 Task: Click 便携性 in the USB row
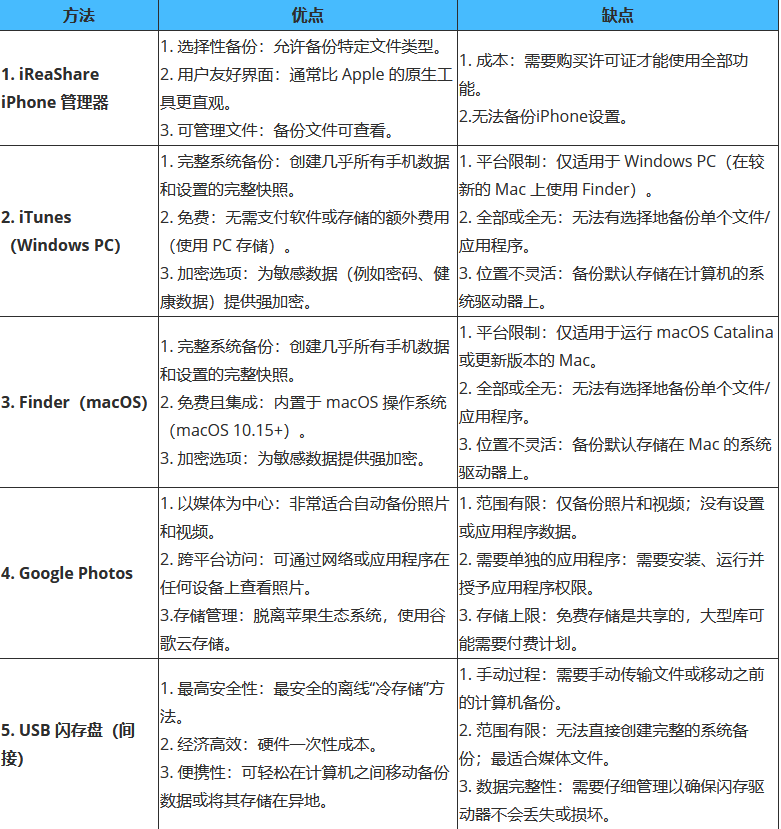[305, 787]
